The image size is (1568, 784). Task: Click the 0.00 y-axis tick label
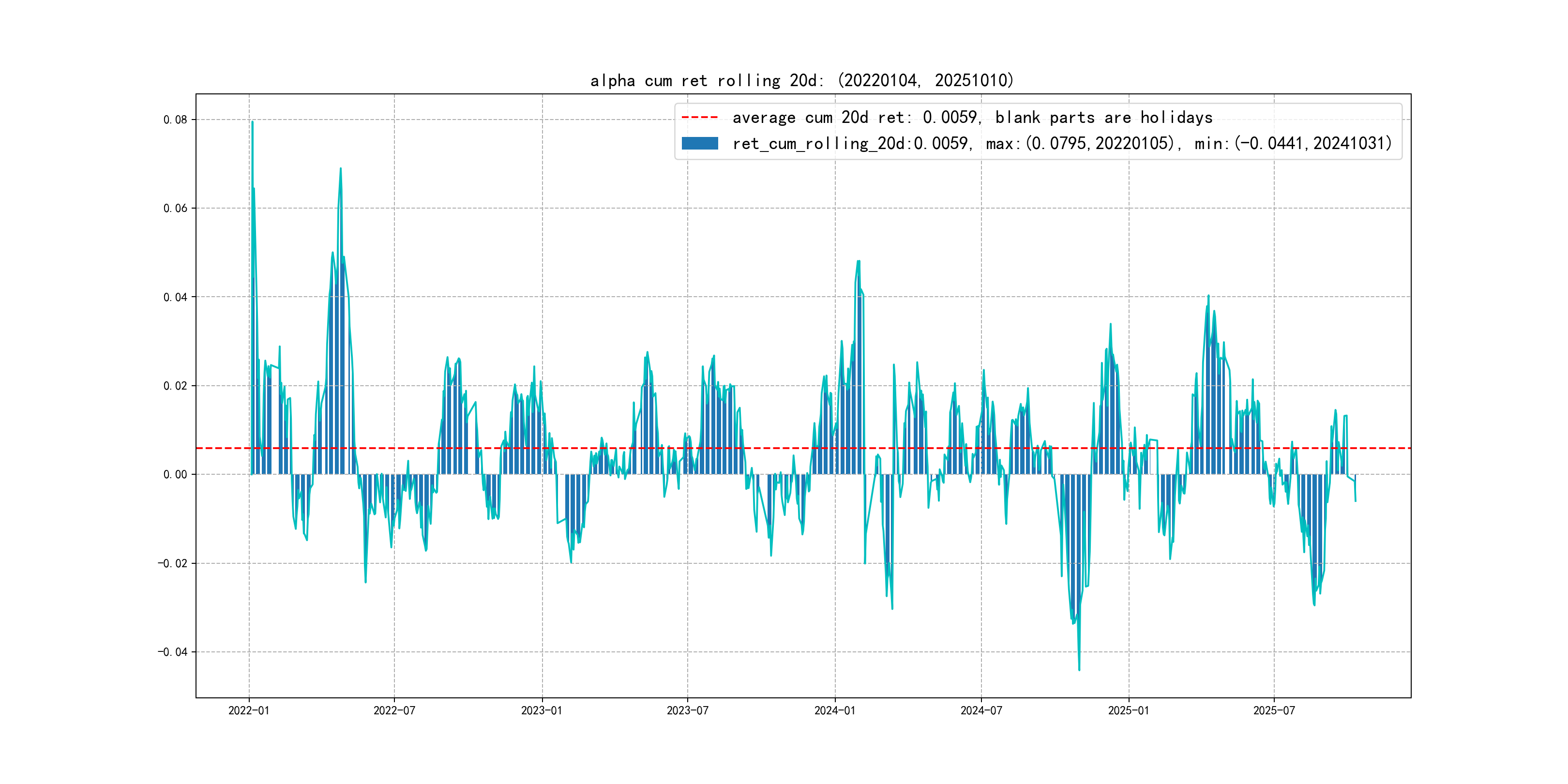coord(175,475)
